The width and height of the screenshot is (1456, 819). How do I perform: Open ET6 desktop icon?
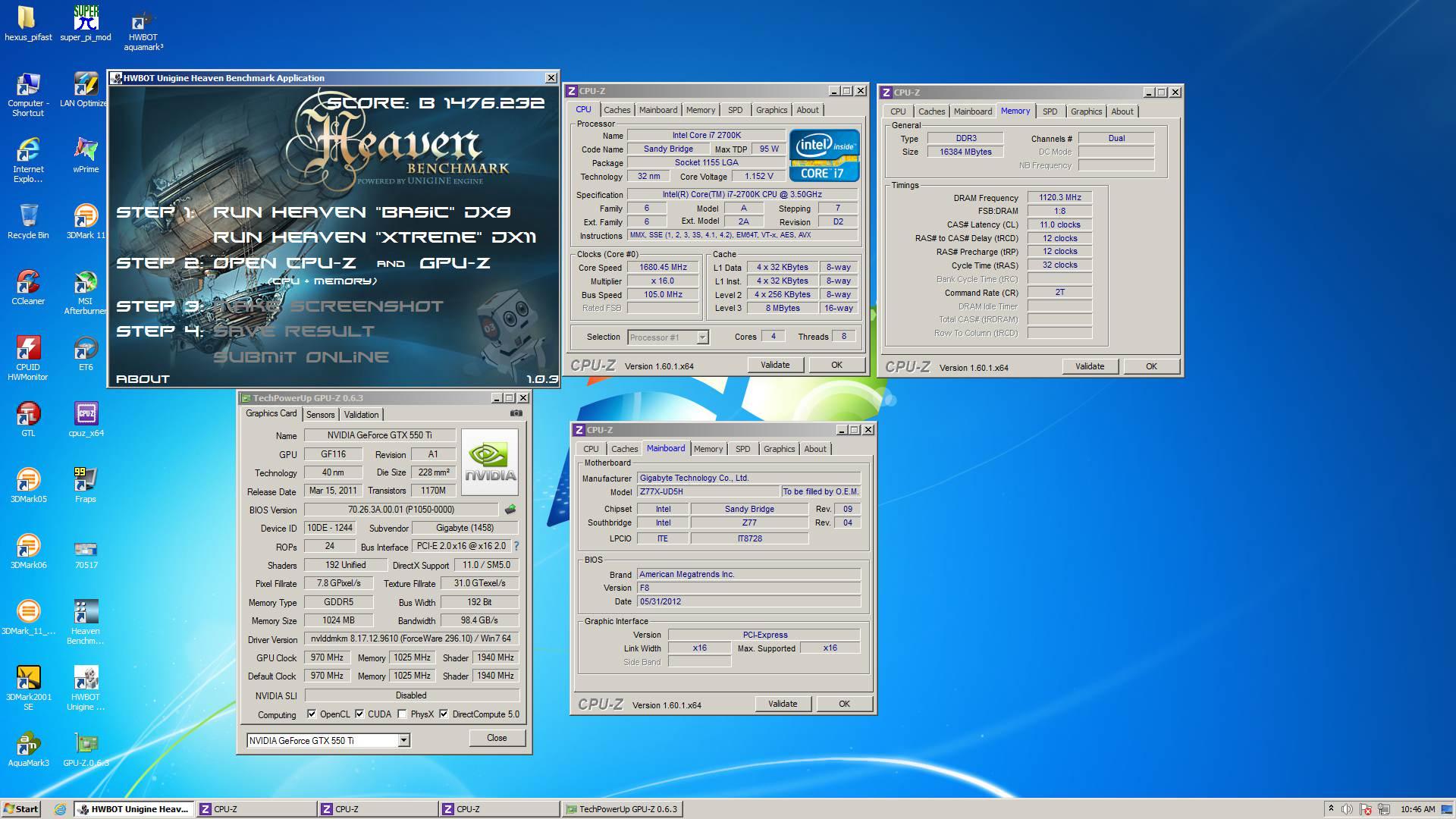(x=86, y=353)
